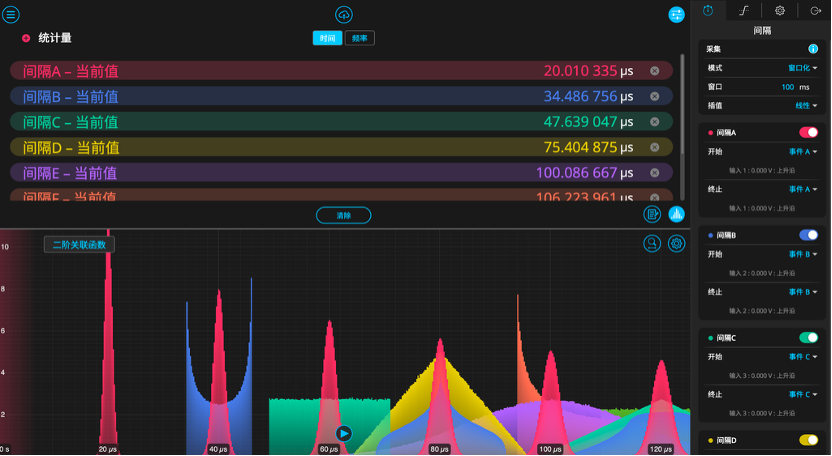Select the histogram view icon
The width and height of the screenshot is (832, 456).
pos(677,214)
